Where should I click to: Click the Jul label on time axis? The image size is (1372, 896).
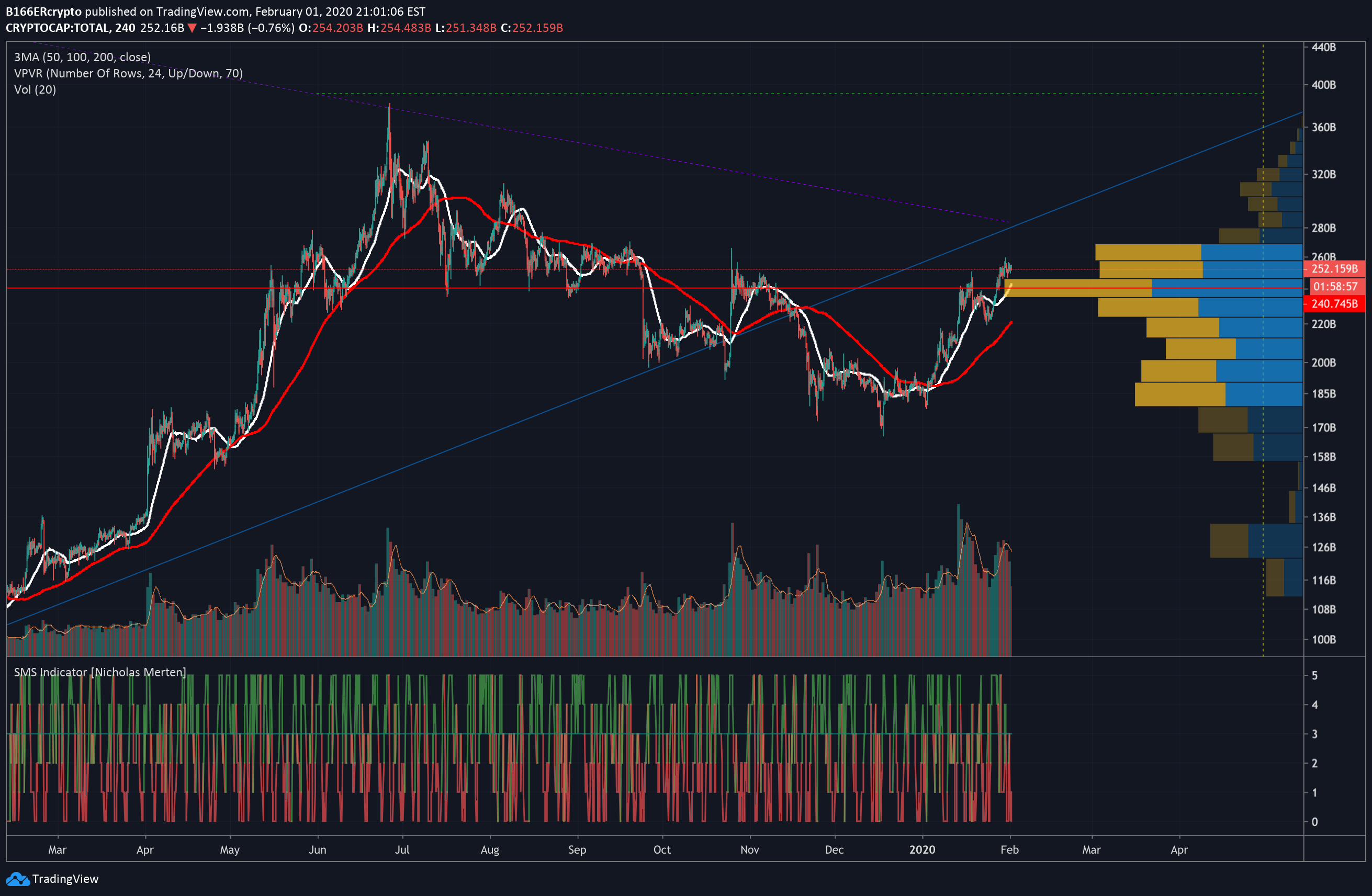pos(402,849)
